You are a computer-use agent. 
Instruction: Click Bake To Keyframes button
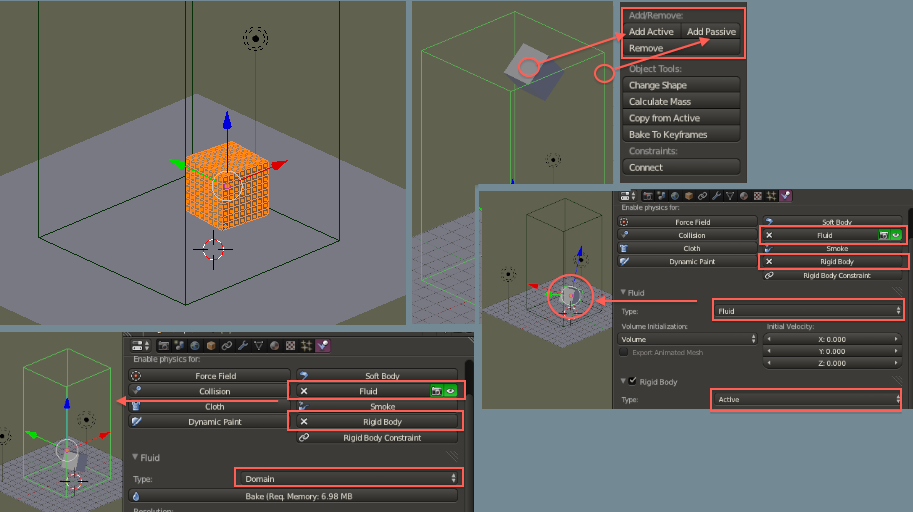point(681,135)
